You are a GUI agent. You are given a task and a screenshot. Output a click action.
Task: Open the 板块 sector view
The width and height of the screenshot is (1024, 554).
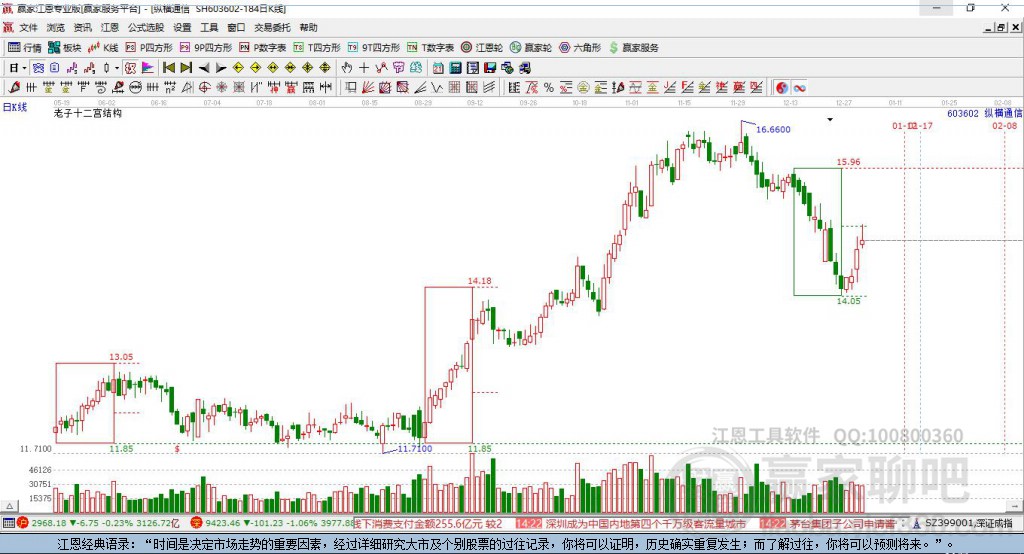click(x=64, y=48)
